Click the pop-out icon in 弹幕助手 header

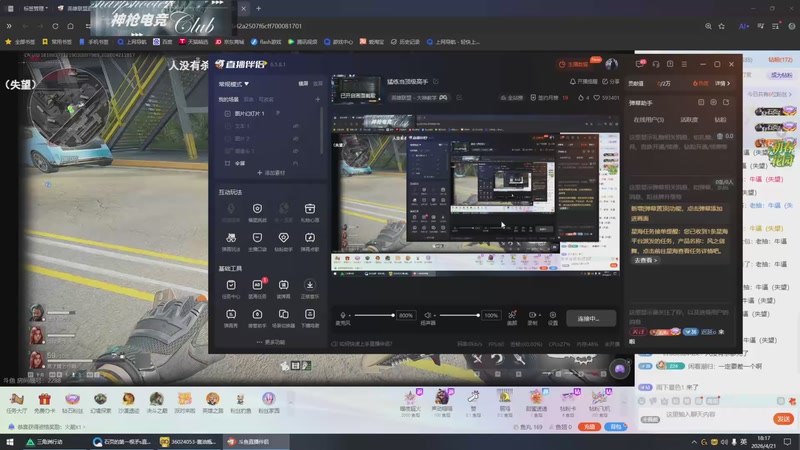pos(726,103)
